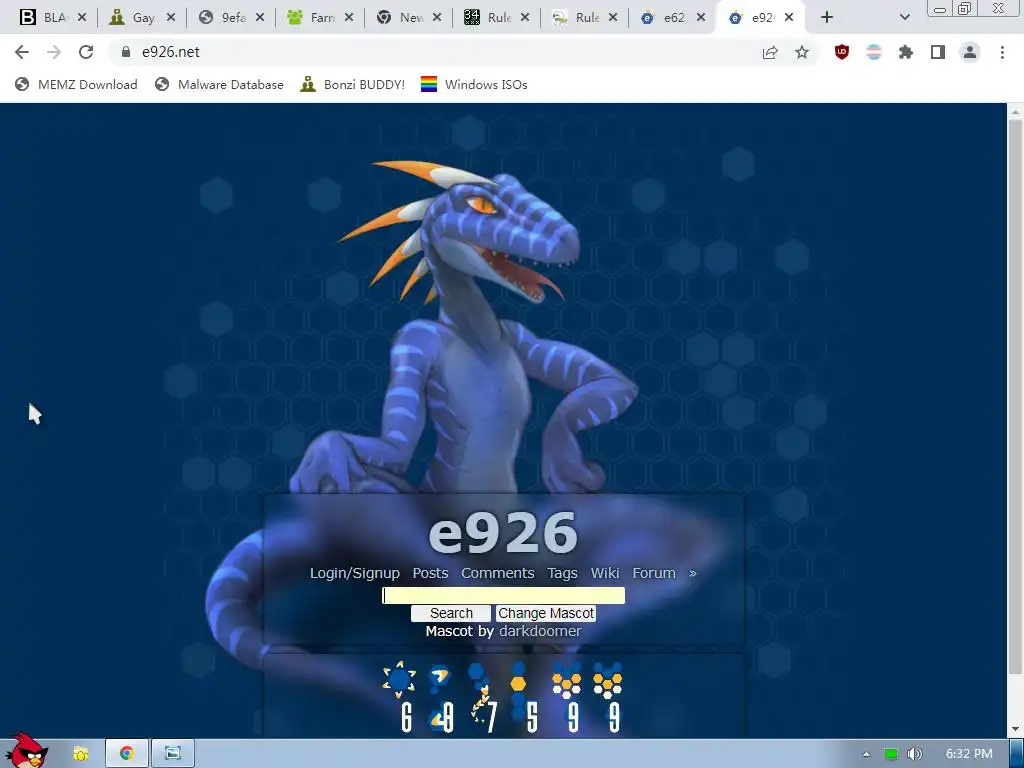
Task: Click the lock icon in address bar
Action: coord(126,52)
